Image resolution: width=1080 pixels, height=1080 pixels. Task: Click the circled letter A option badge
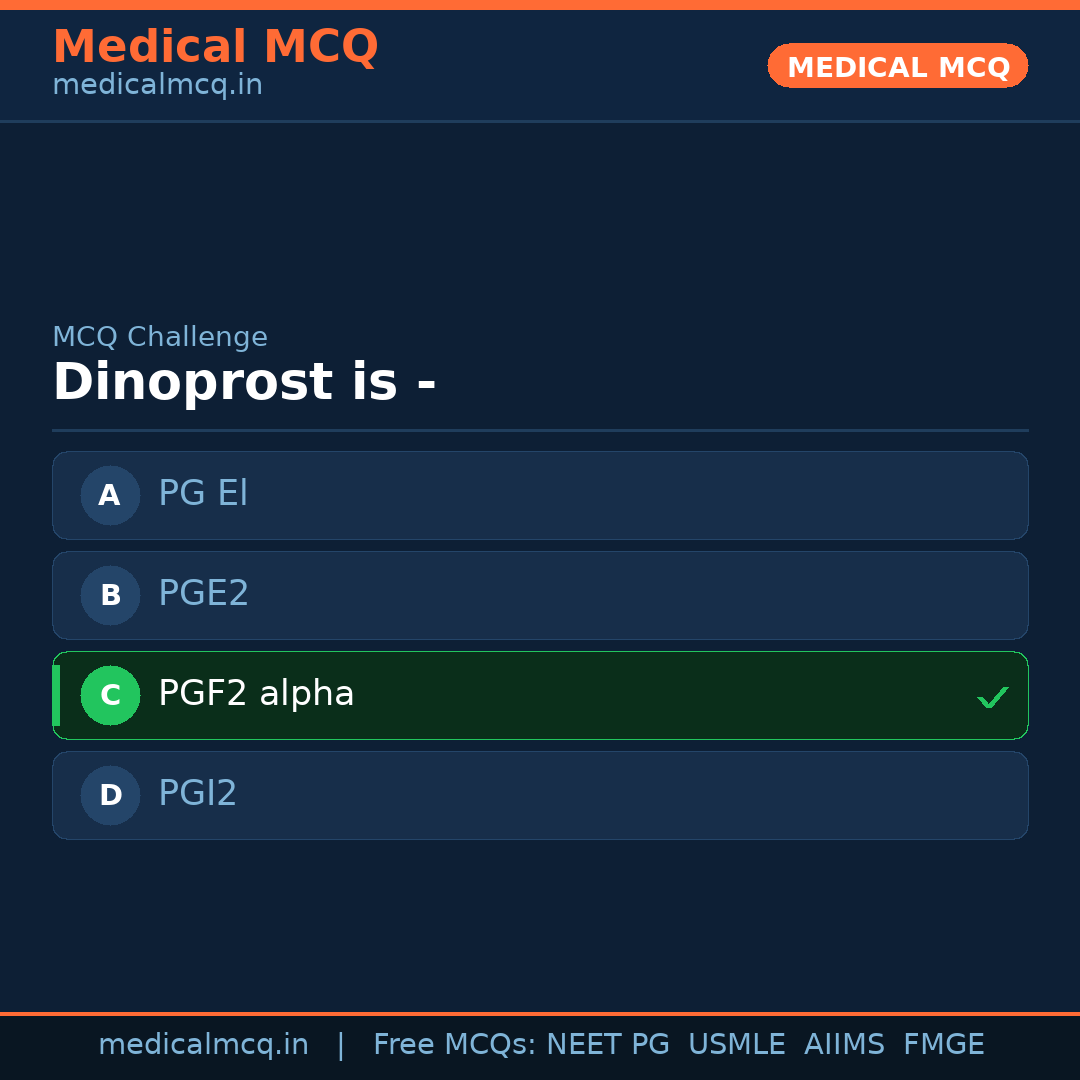[110, 495]
